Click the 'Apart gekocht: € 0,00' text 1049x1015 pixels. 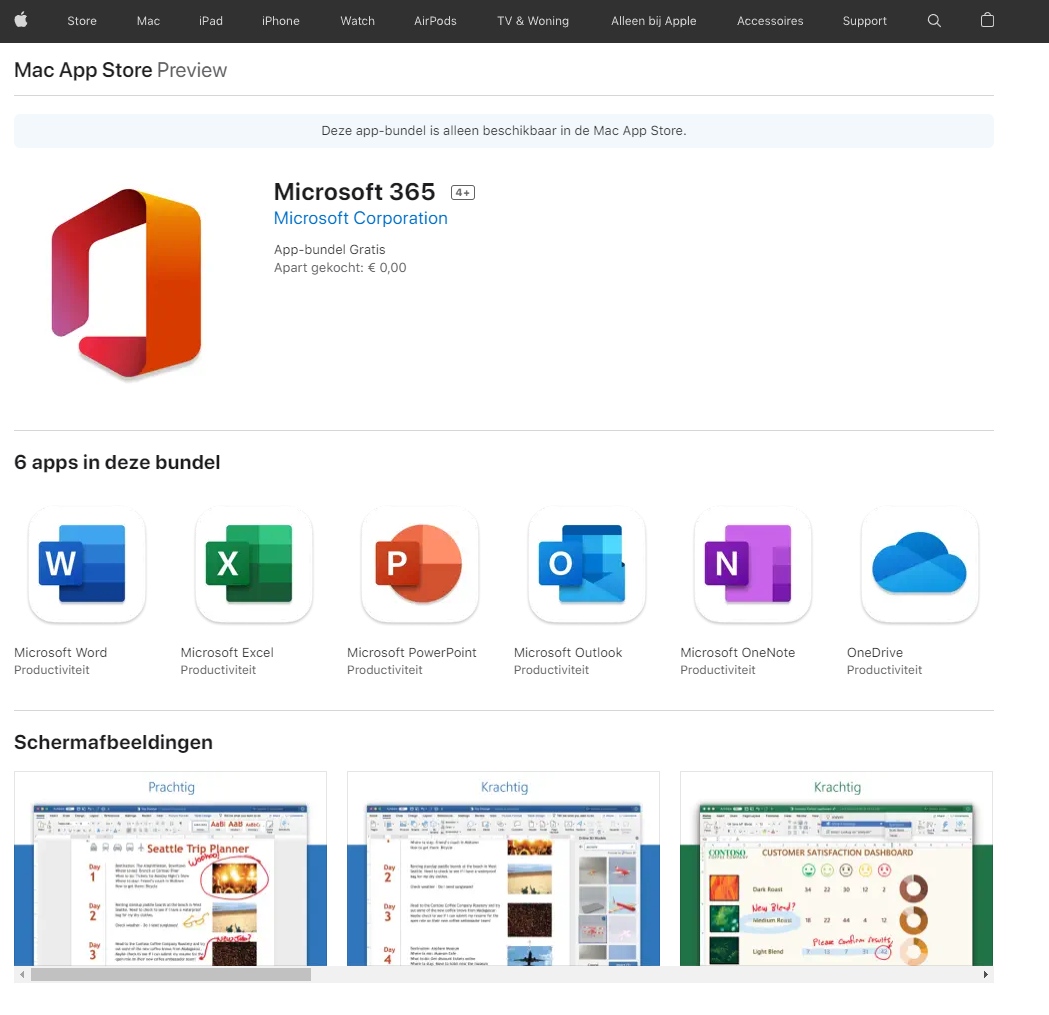point(340,268)
